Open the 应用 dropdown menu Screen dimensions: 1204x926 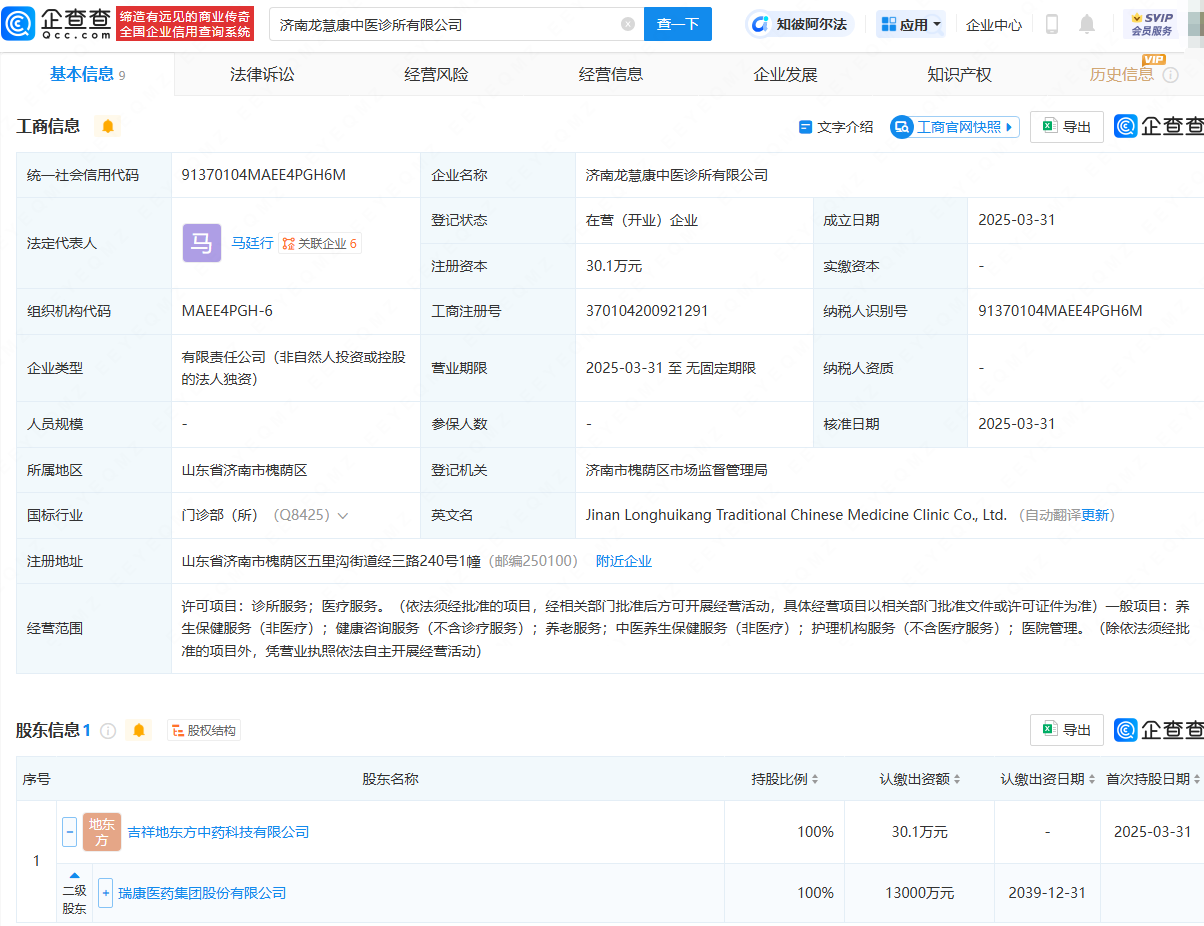pos(911,24)
